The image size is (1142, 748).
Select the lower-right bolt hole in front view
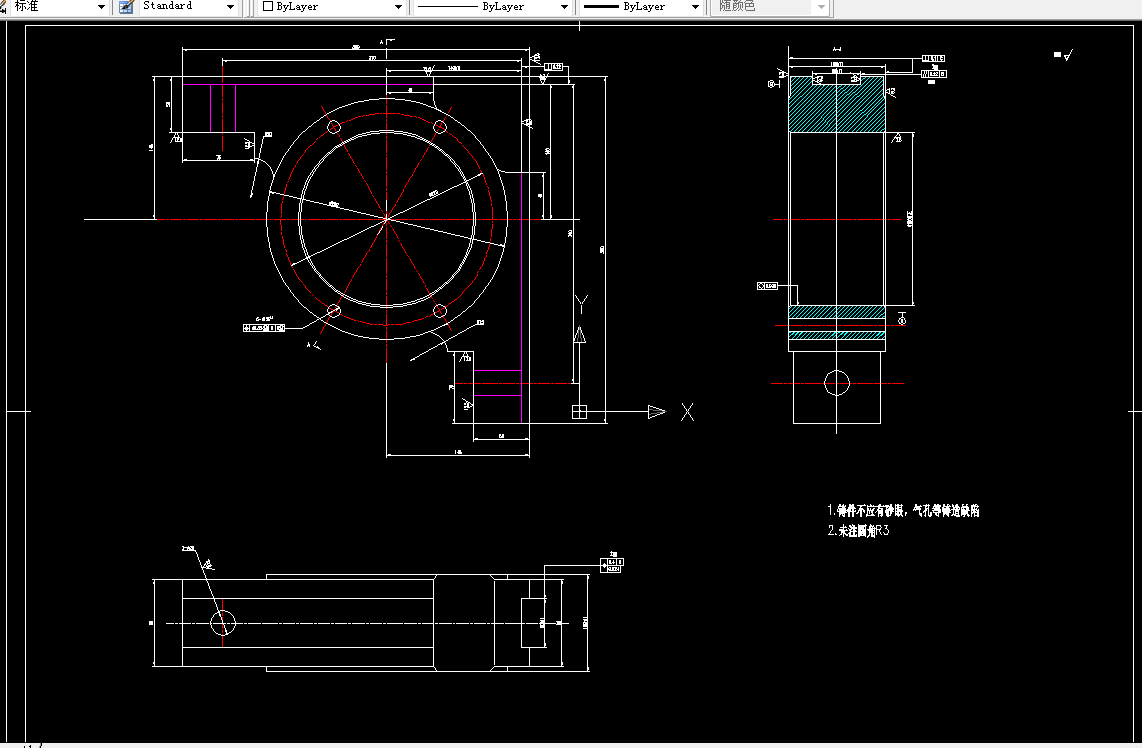(440, 311)
